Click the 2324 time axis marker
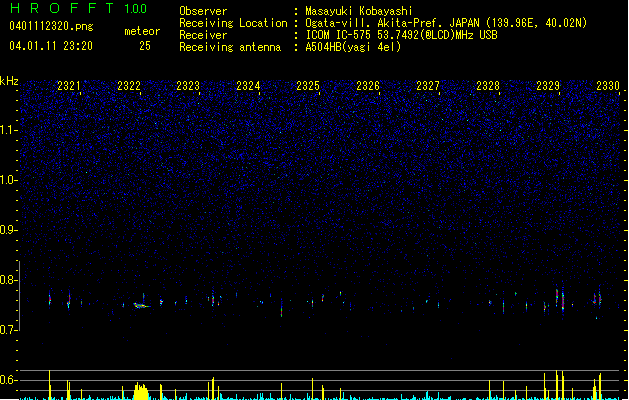The height and width of the screenshot is (400, 629). (248, 86)
